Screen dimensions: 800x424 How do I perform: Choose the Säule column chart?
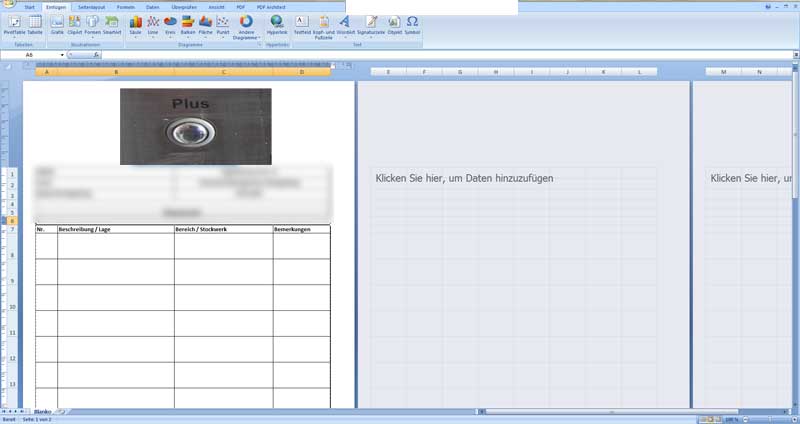point(136,27)
